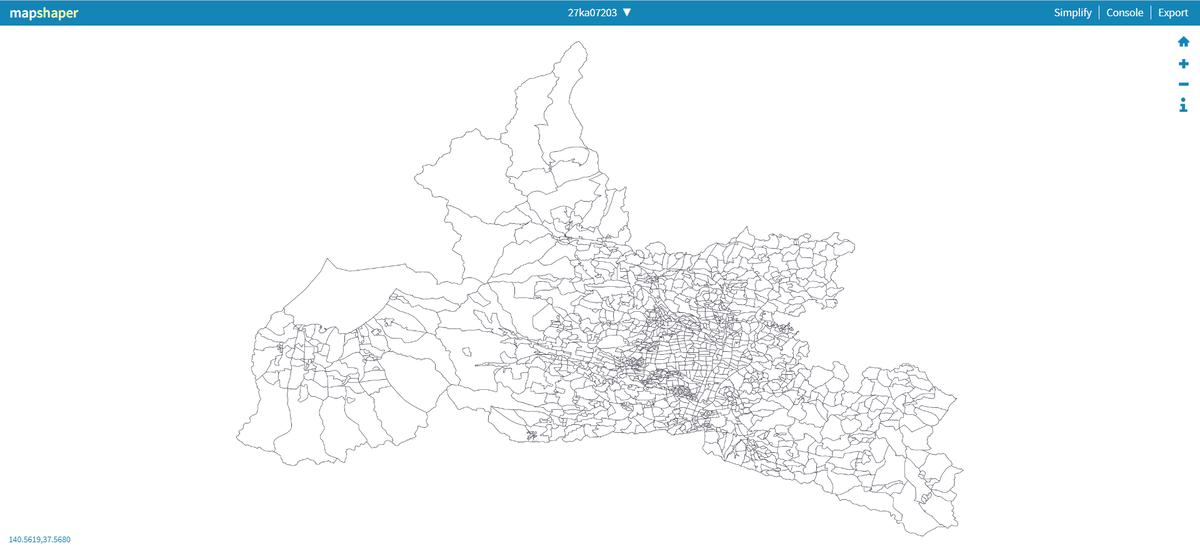
Task: Toggle the info inspect icon
Action: pyautogui.click(x=1183, y=105)
